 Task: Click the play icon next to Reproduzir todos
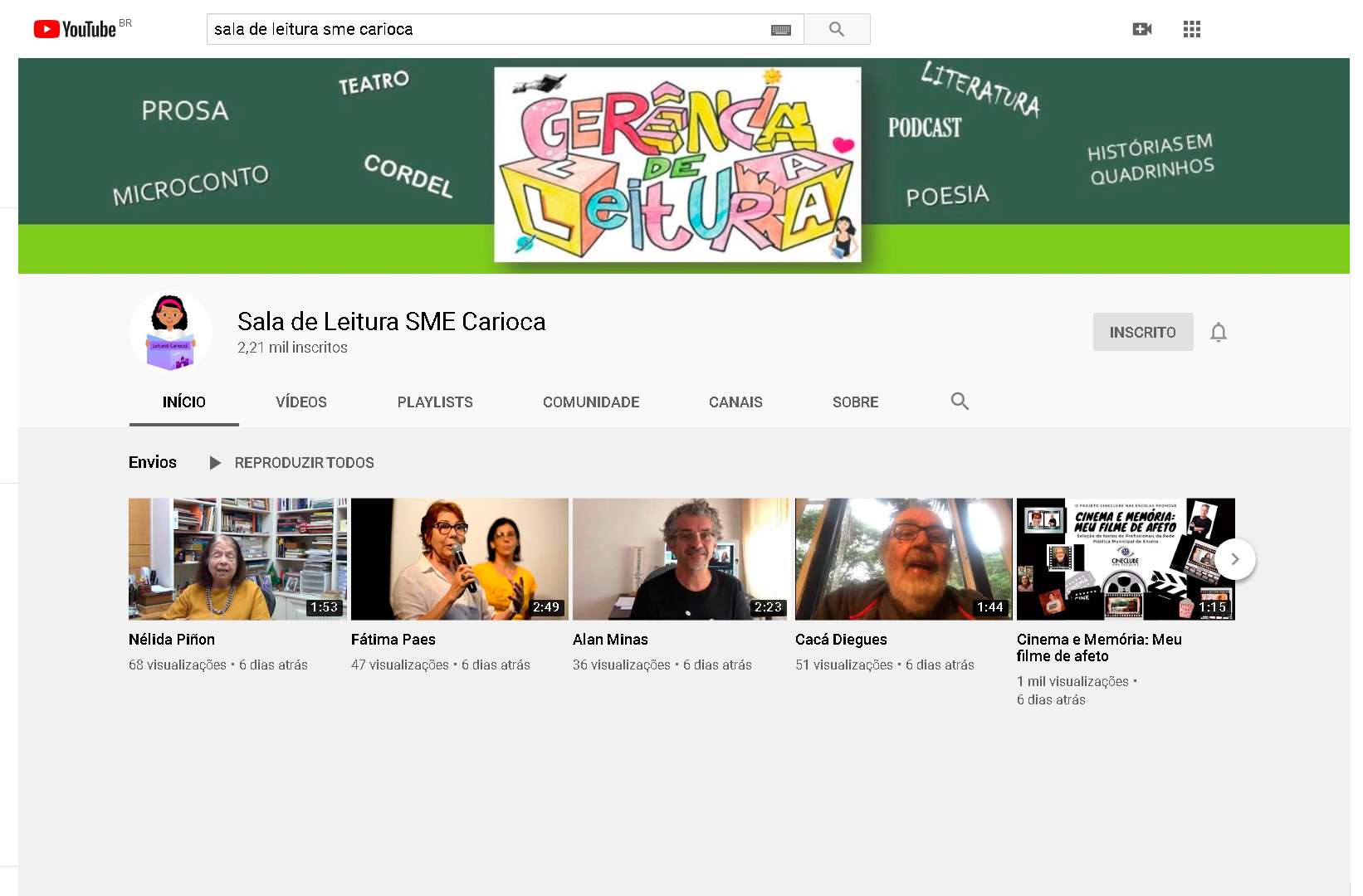pyautogui.click(x=215, y=463)
